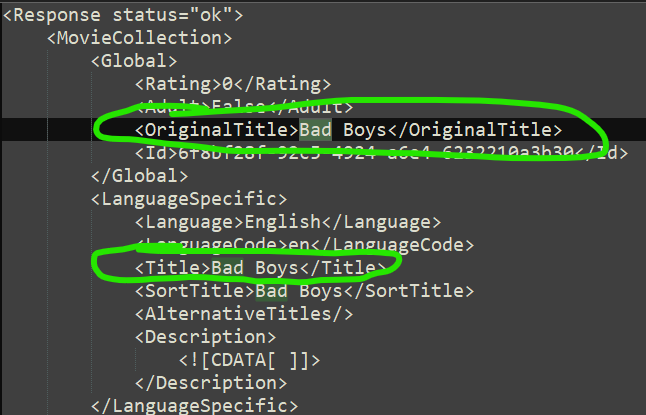This screenshot has width=646, height=415.
Task: Click the closing Global tag
Action: click(140, 176)
